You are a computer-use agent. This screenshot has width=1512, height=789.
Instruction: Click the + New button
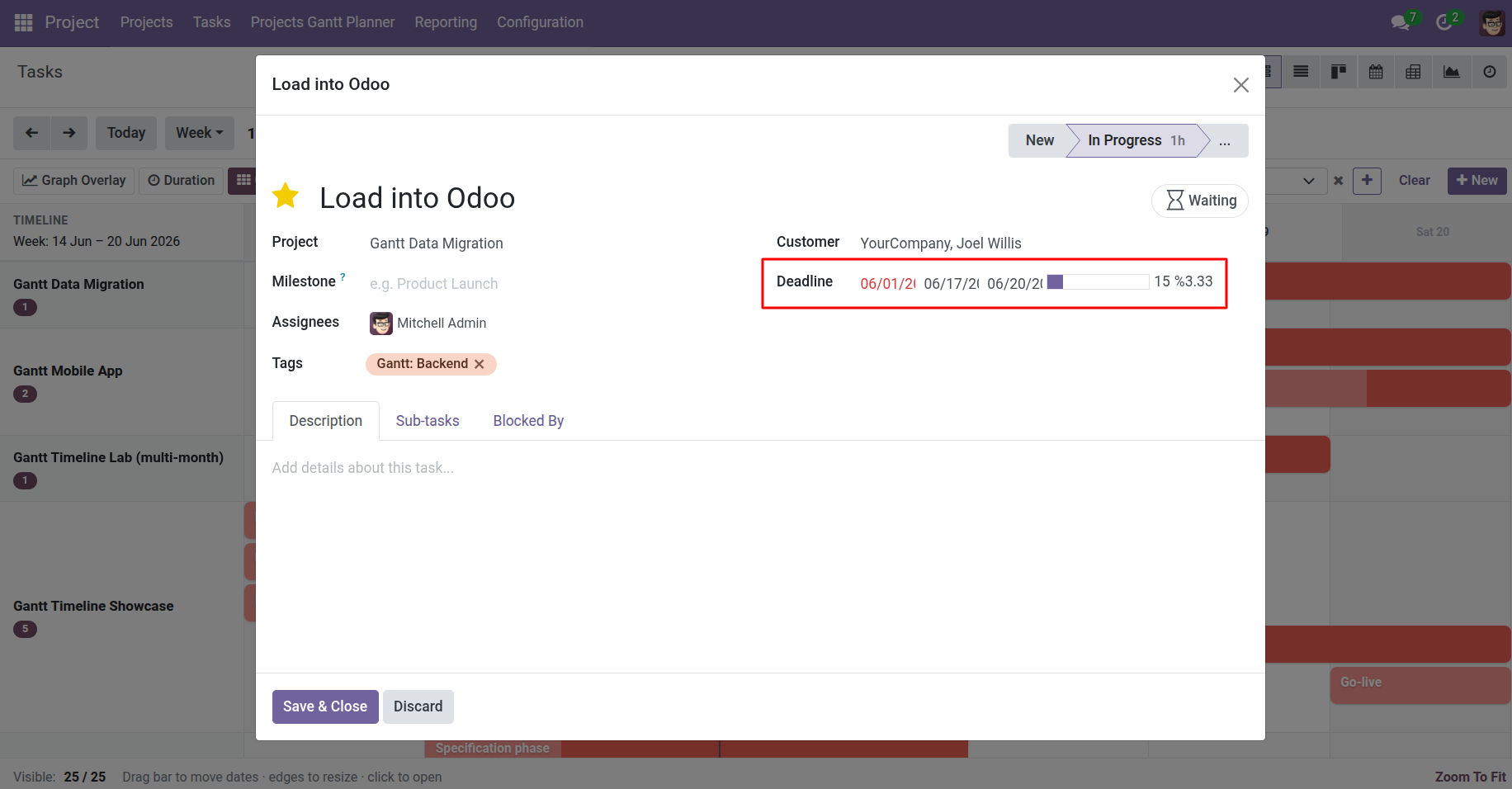[x=1477, y=181]
